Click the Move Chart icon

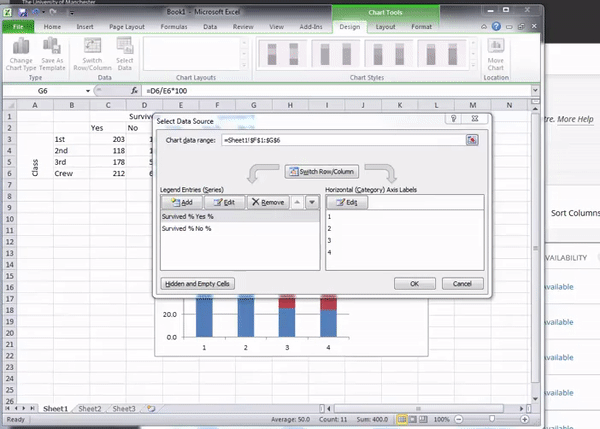click(x=495, y=46)
